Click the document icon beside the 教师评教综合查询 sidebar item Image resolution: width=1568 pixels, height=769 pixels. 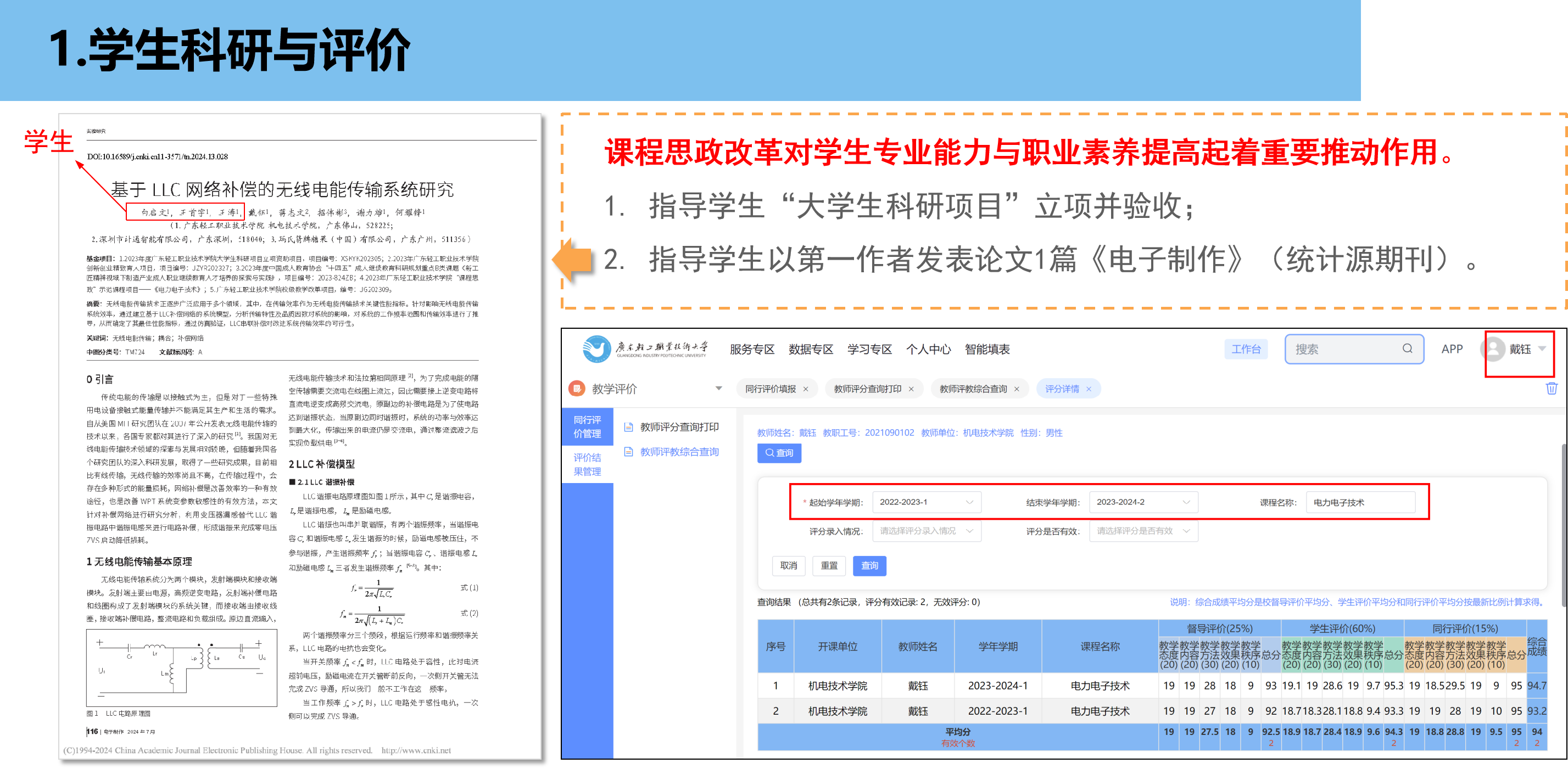[x=629, y=452]
